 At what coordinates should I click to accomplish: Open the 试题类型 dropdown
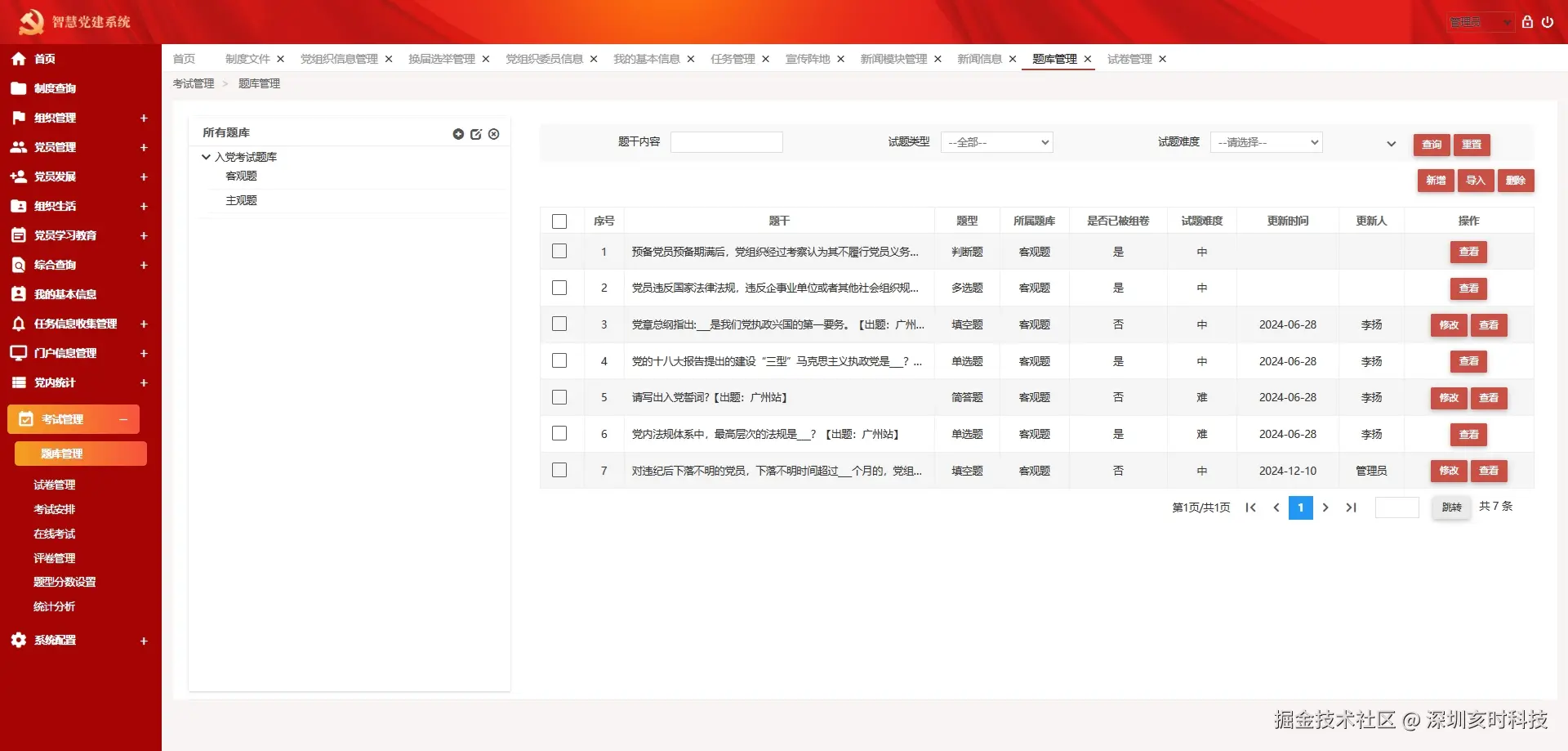coord(997,142)
